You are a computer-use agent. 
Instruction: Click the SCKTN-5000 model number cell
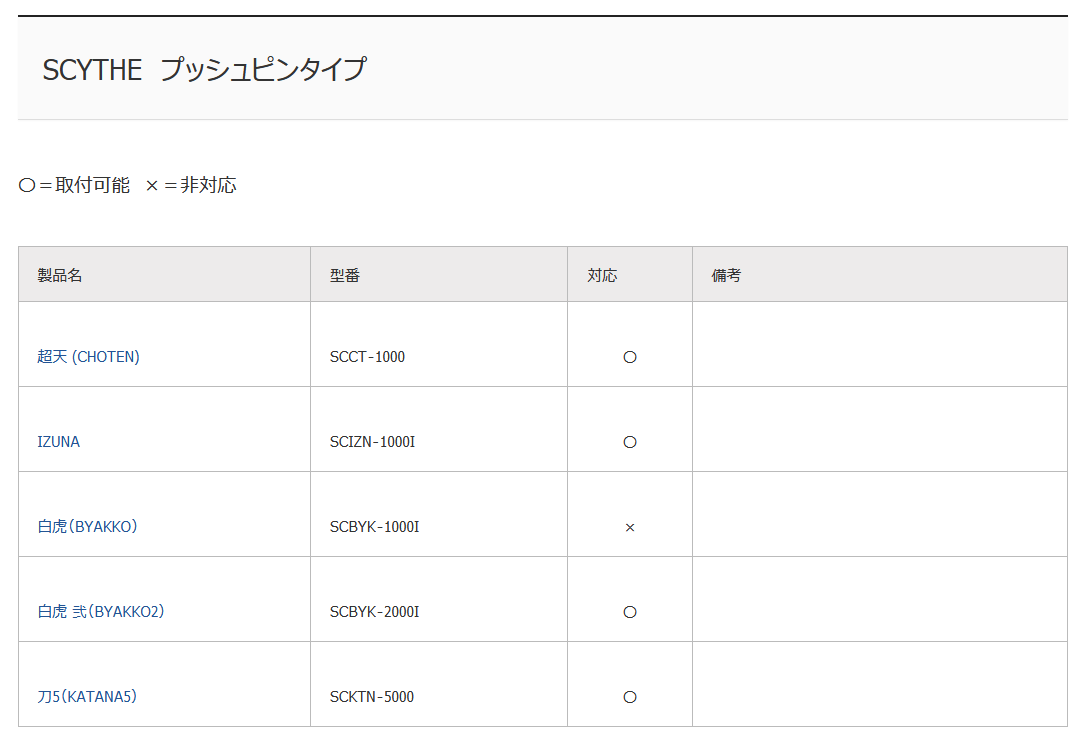pyautogui.click(x=439, y=684)
